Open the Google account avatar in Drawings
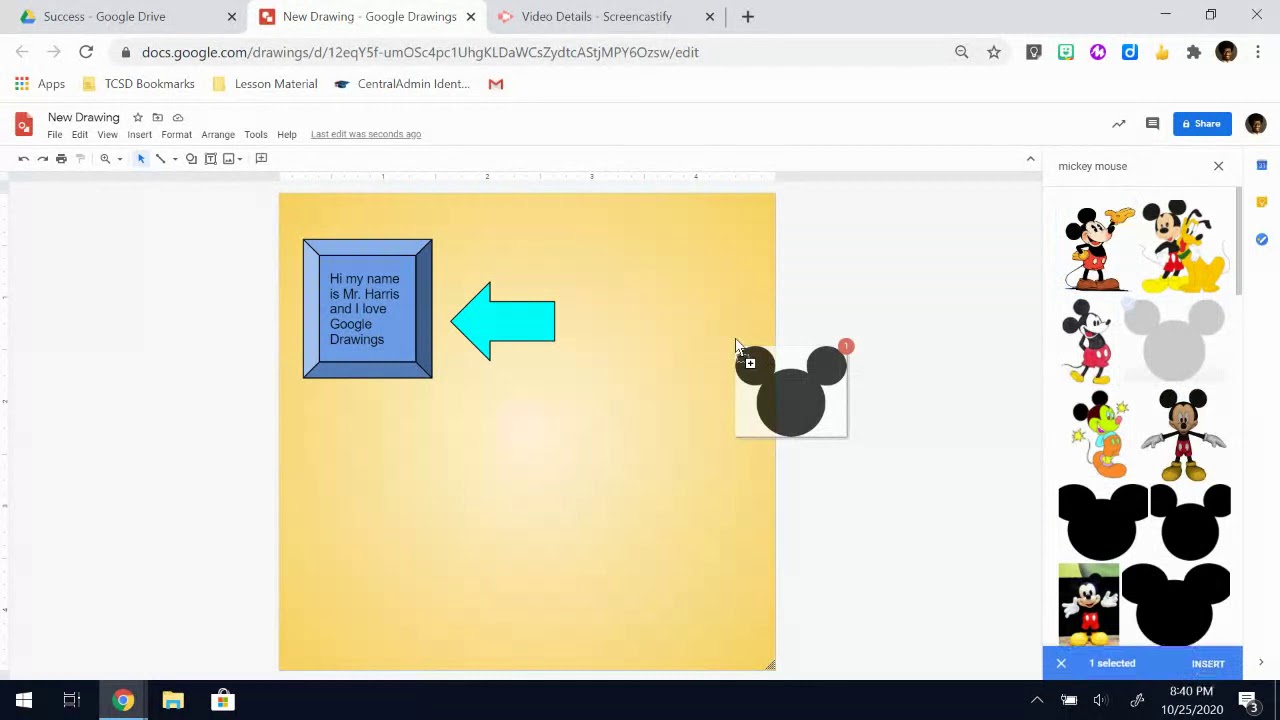Image resolution: width=1280 pixels, height=720 pixels. pos(1256,124)
